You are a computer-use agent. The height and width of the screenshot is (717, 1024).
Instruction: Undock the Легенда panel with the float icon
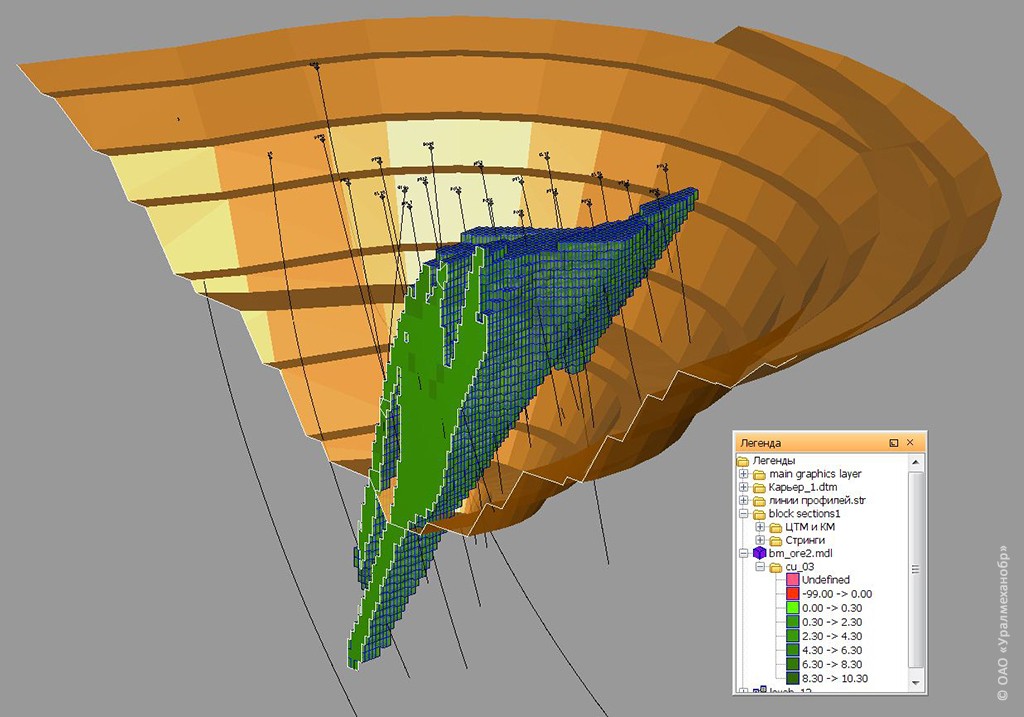point(893,442)
